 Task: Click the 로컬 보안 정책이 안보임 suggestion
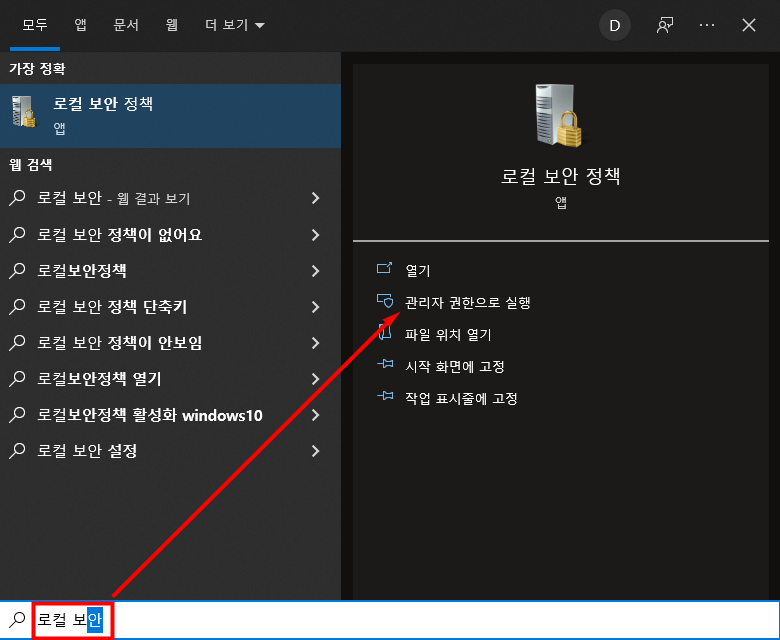[170, 343]
